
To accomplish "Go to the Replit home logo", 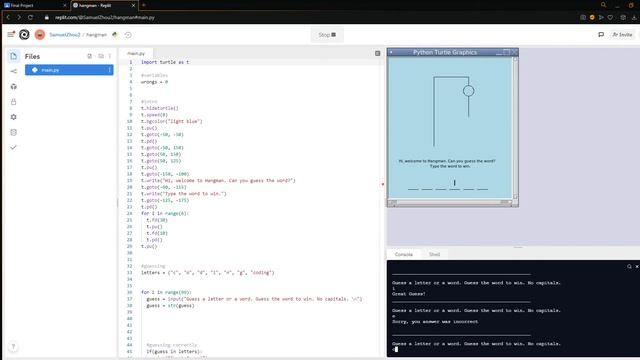I will [24, 35].
